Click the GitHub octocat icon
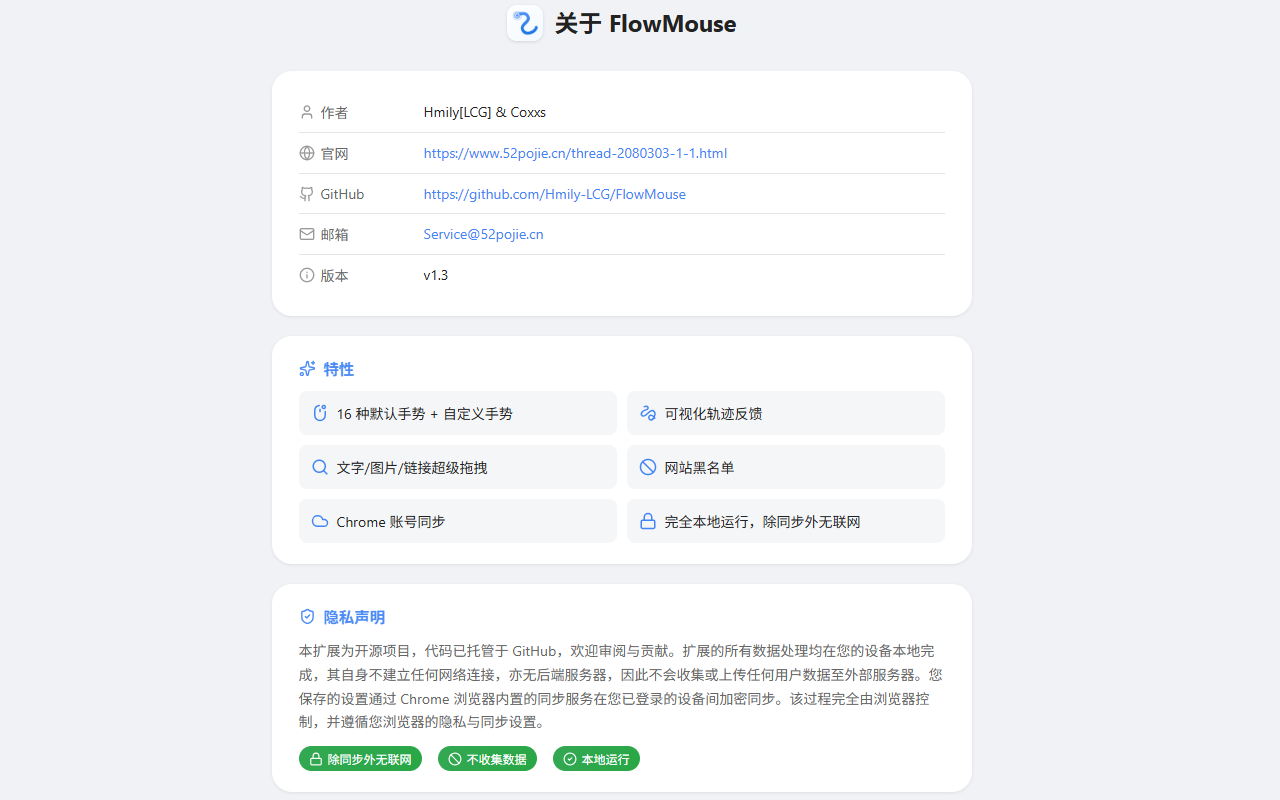This screenshot has width=1280, height=800. [307, 194]
